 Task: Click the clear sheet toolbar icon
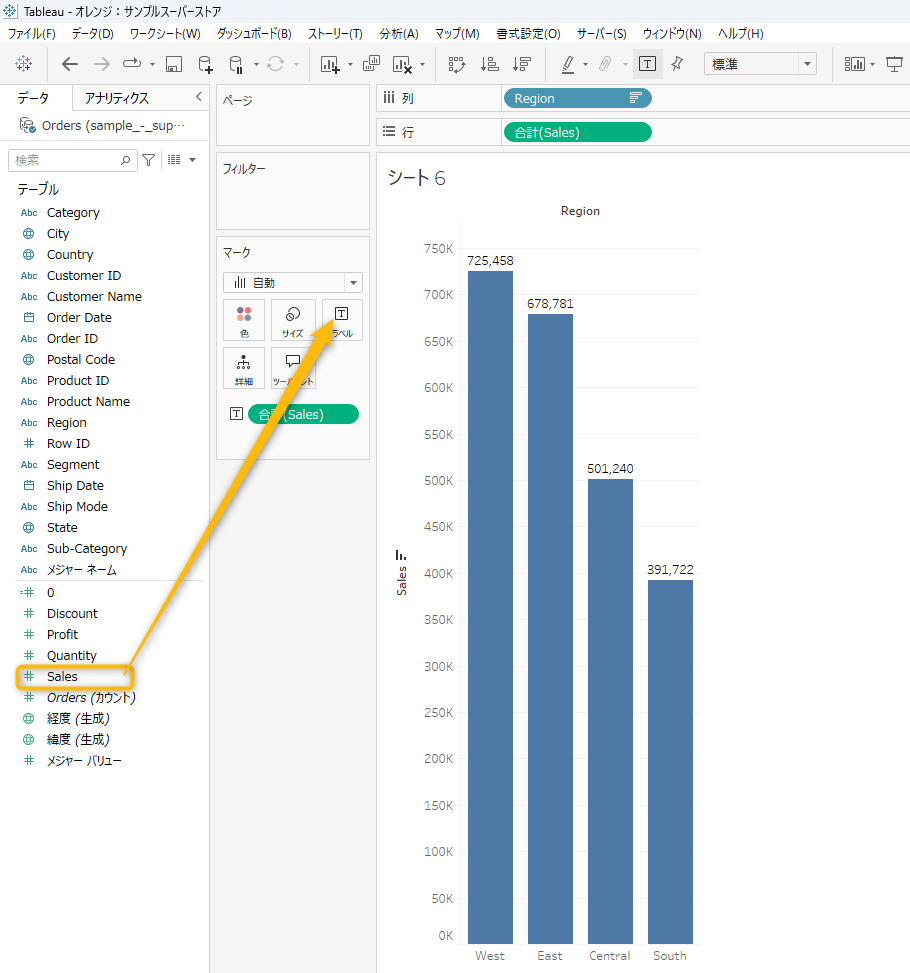pyautogui.click(x=403, y=64)
